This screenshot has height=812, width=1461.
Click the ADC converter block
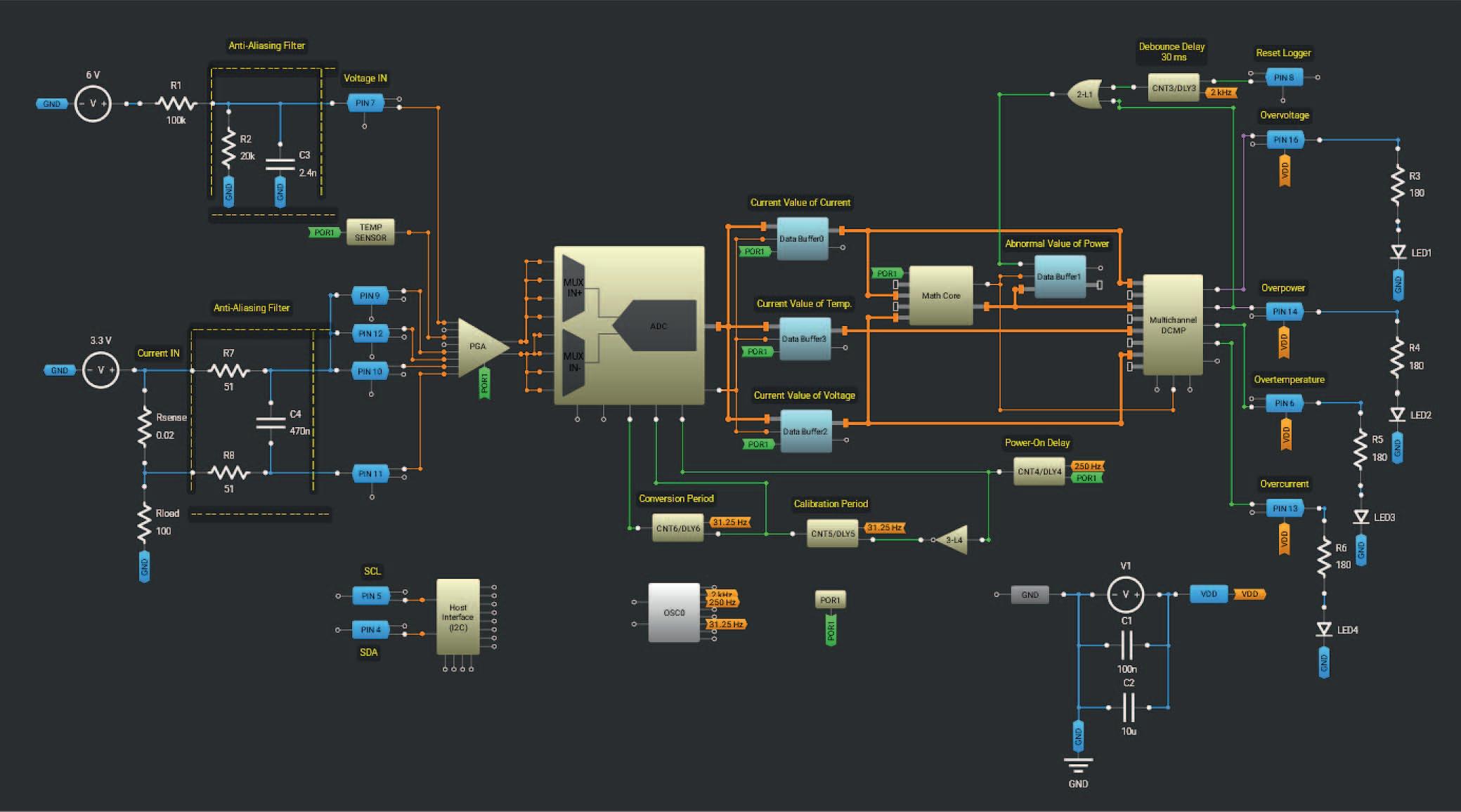coord(657,326)
